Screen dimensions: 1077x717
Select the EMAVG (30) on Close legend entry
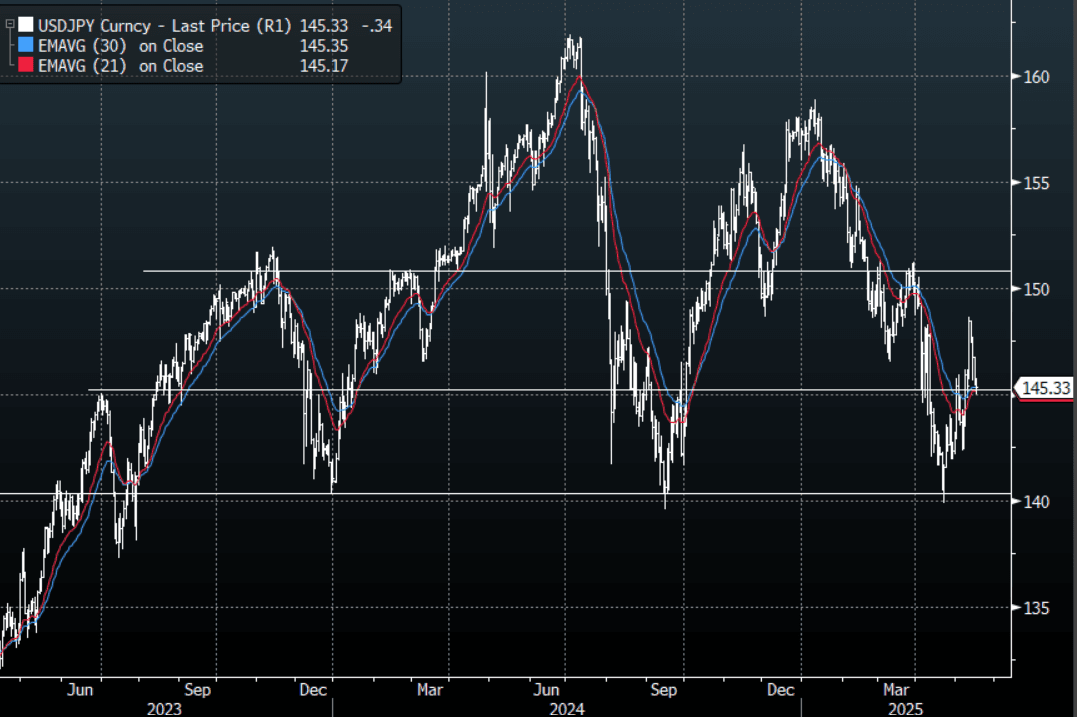point(120,46)
